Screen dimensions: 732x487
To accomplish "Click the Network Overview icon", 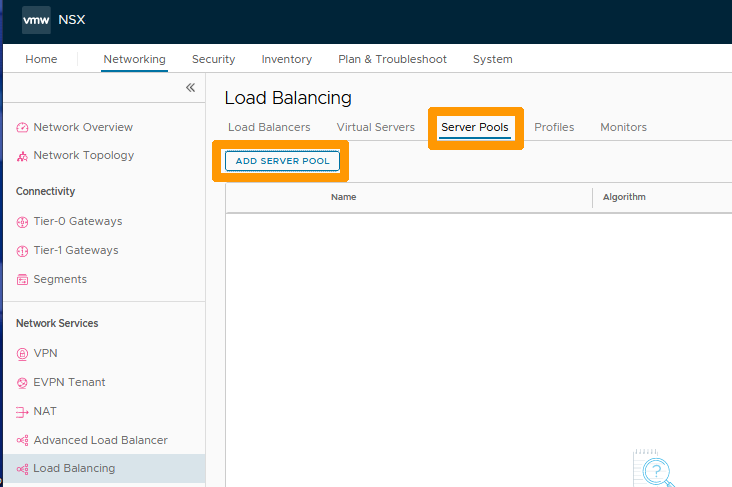I will 22,128.
